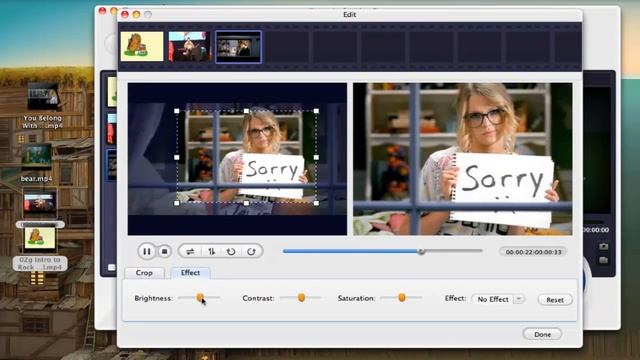Rotate video clockwise icon
Screen dimensions: 640x360
pos(251,251)
